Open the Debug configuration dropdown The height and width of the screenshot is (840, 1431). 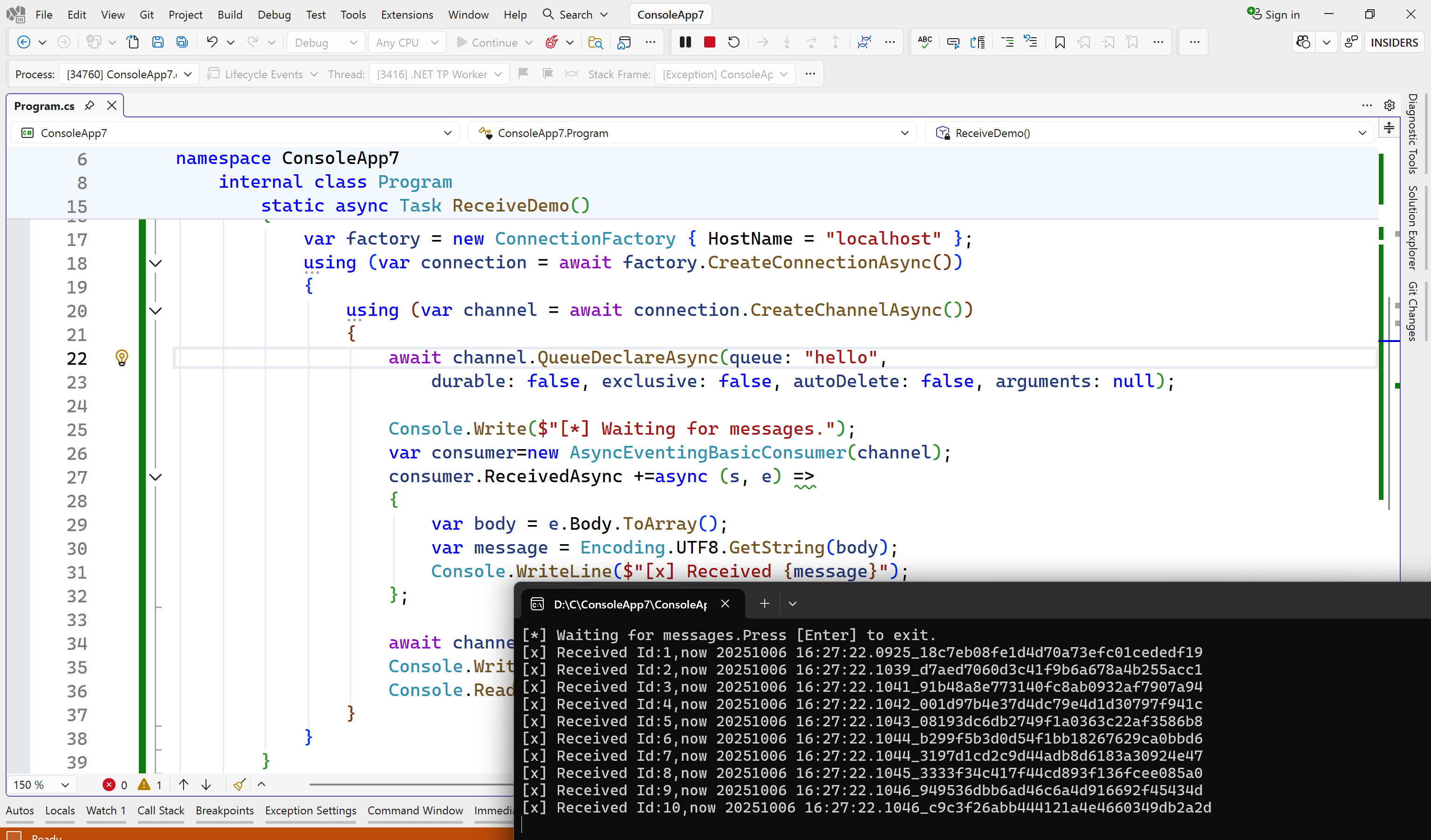click(x=326, y=42)
